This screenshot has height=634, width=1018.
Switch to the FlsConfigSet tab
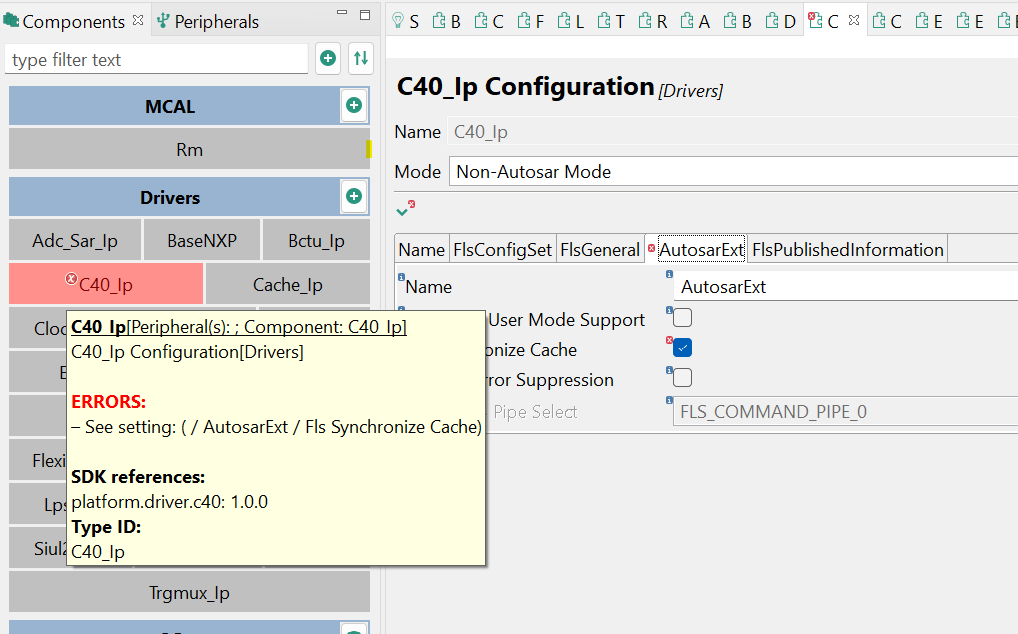502,248
